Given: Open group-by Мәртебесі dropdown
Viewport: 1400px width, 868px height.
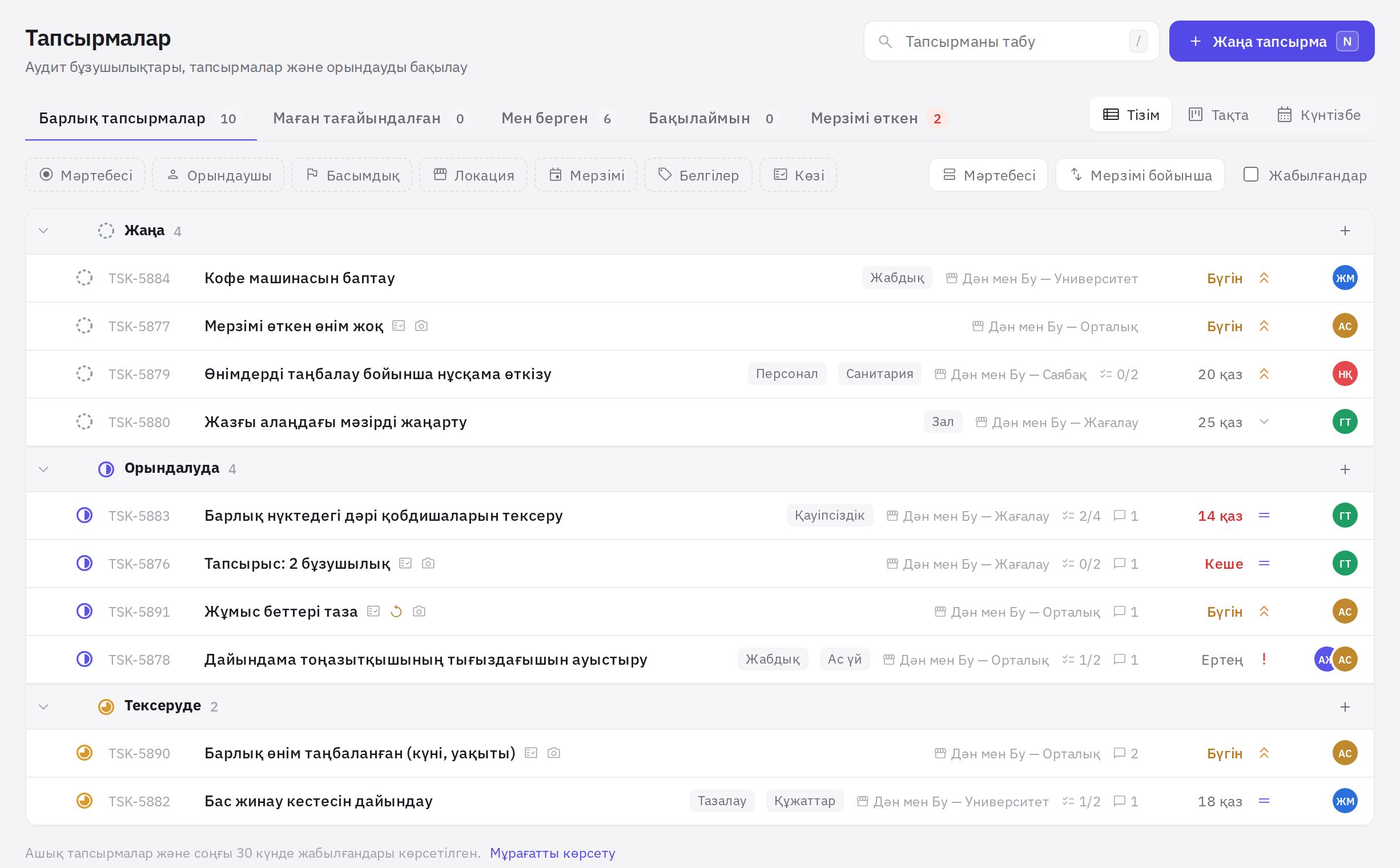Looking at the screenshot, I should tap(988, 175).
